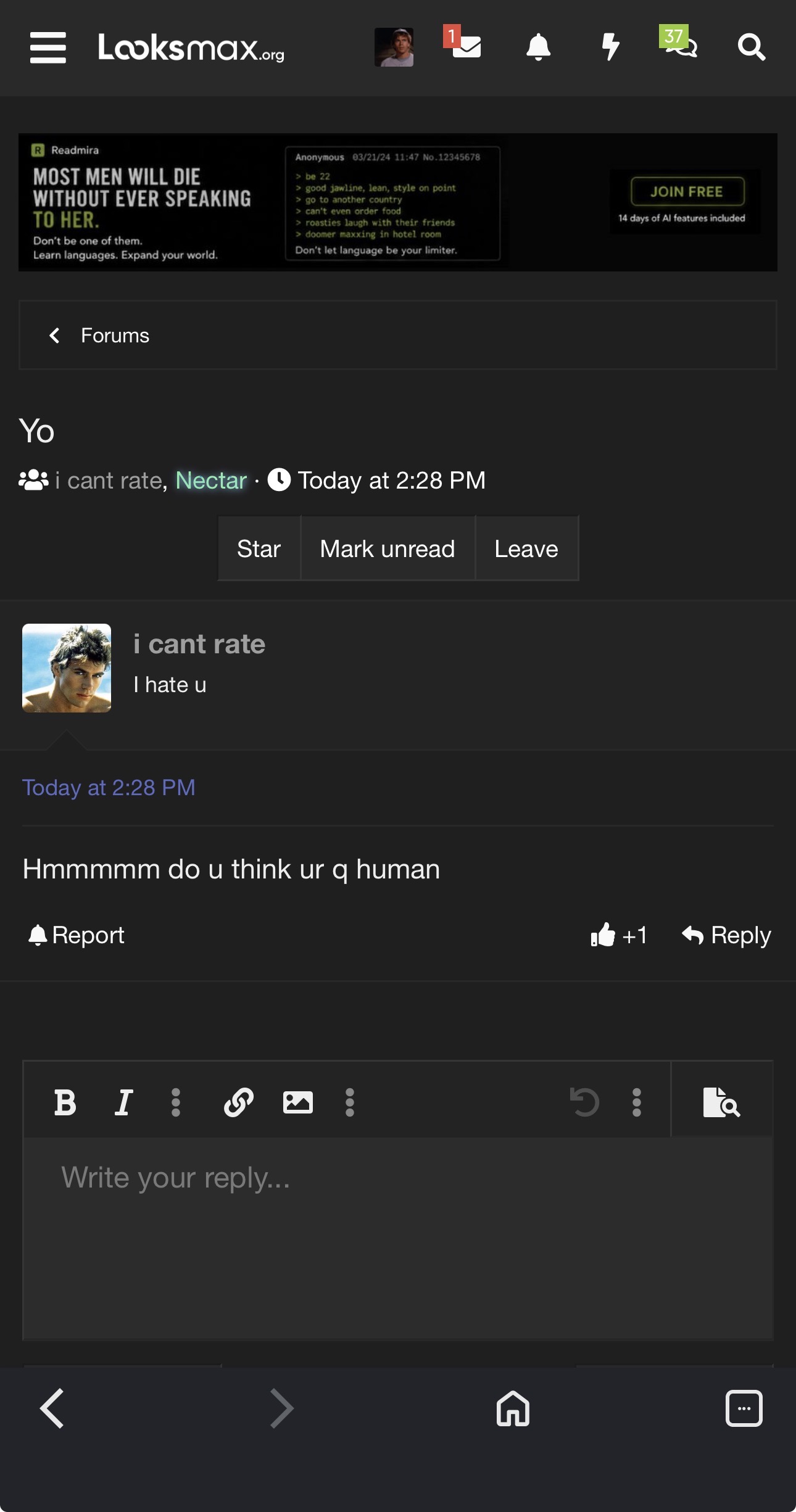This screenshot has height=1512, width=796.
Task: Open the hamburger navigation menu
Action: [x=48, y=48]
